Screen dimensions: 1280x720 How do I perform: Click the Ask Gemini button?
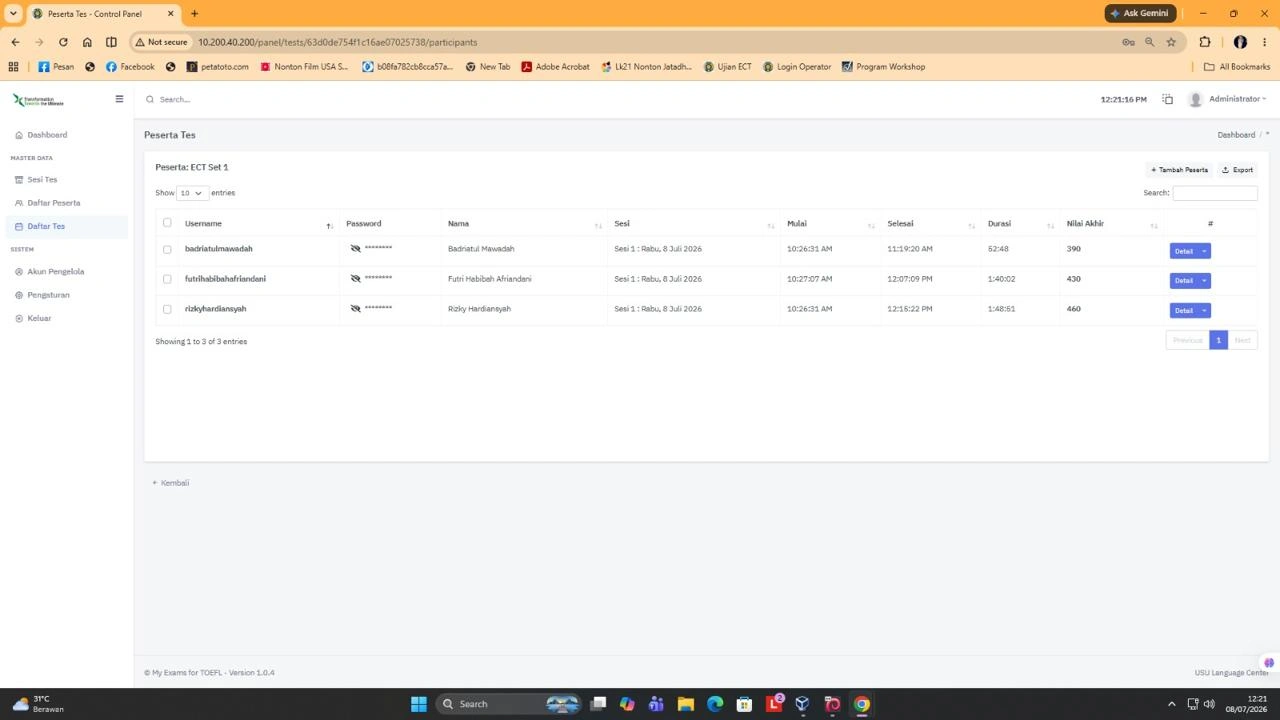point(1139,13)
